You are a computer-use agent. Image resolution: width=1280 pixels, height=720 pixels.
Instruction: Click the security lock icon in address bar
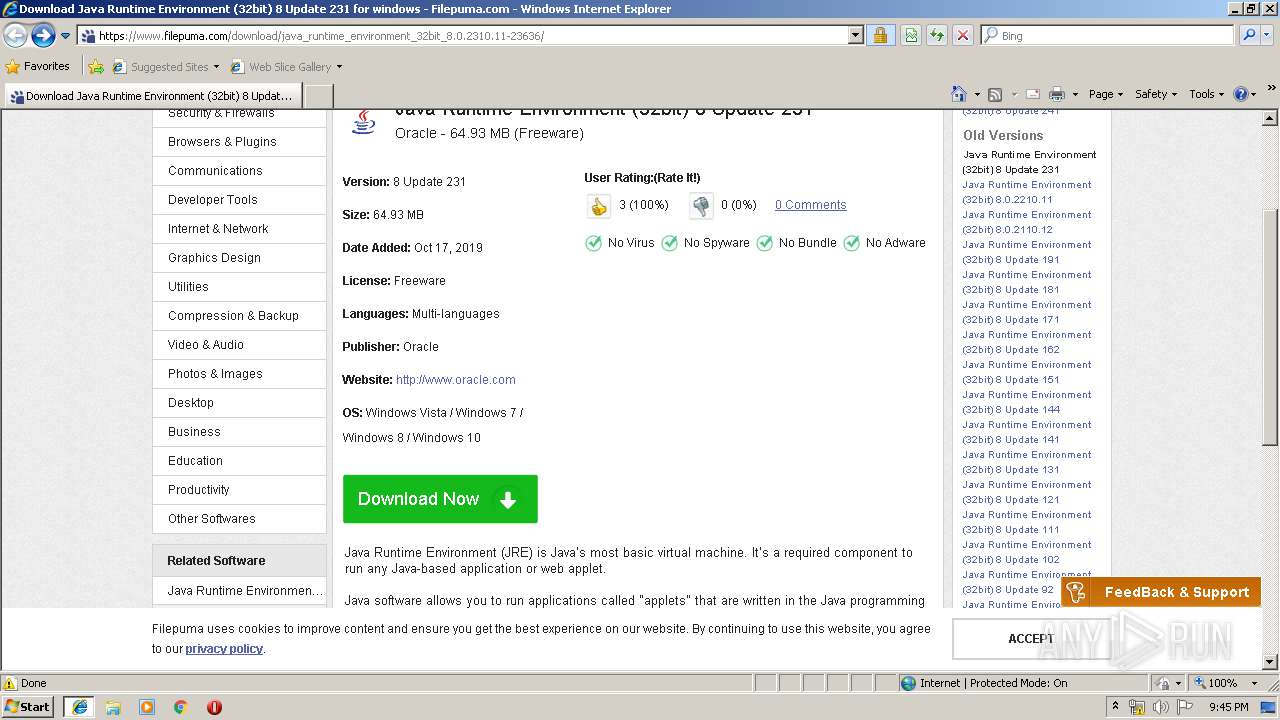click(880, 36)
